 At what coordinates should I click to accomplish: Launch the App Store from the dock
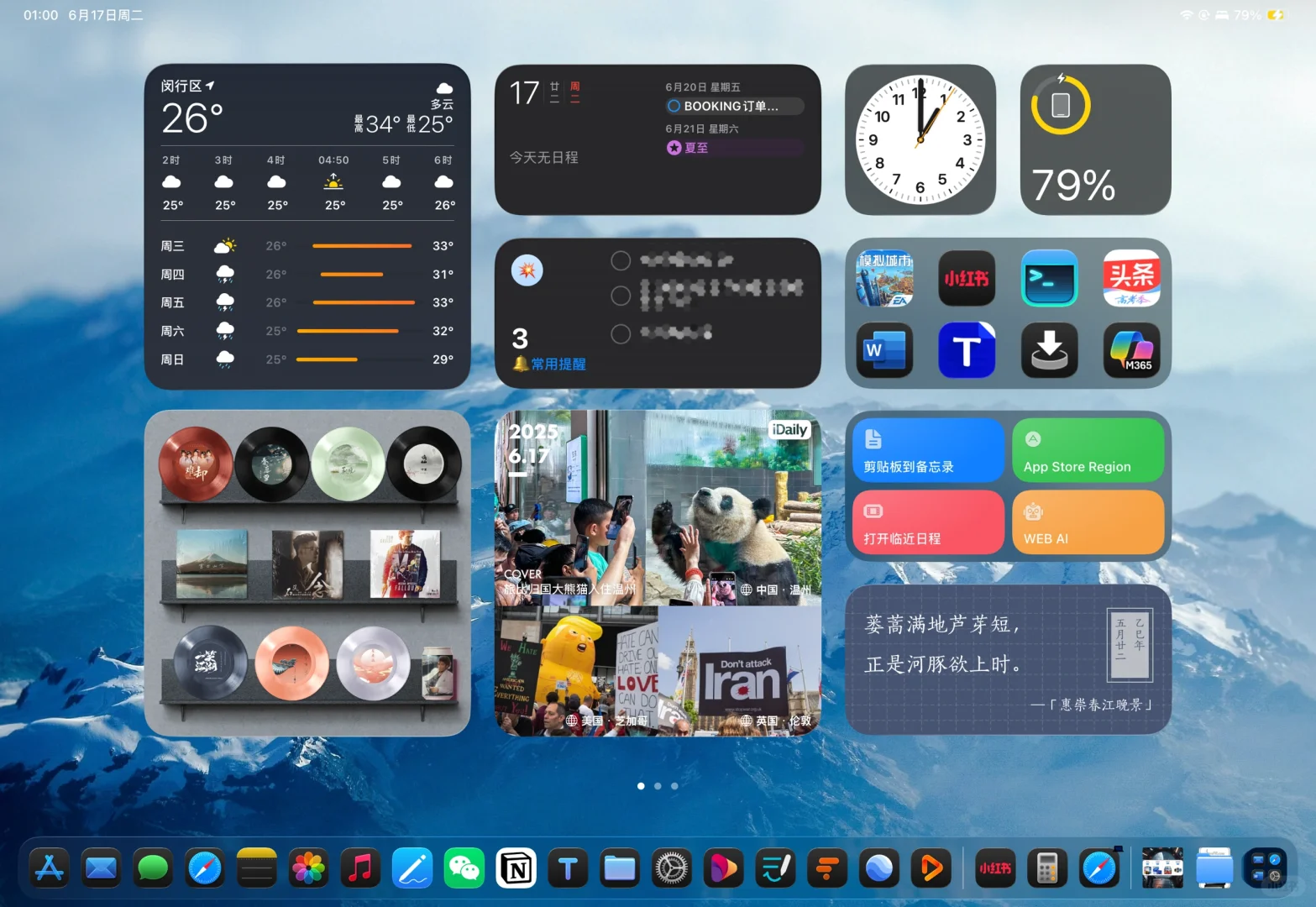(x=49, y=868)
